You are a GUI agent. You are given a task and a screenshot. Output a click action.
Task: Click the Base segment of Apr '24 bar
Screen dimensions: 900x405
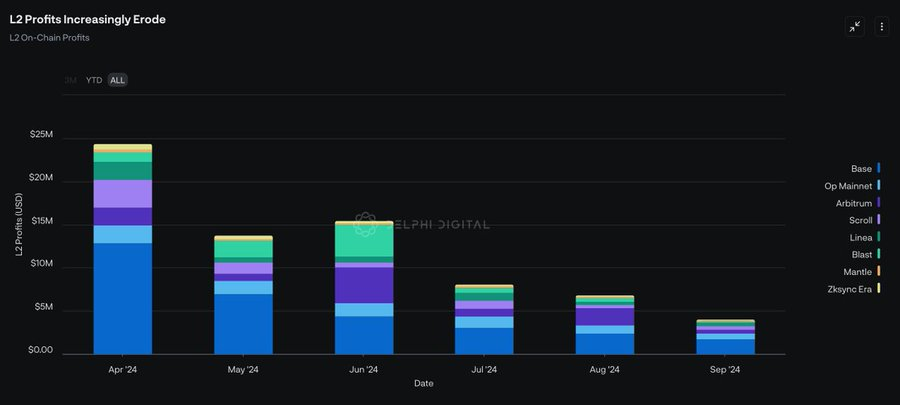(x=123, y=299)
